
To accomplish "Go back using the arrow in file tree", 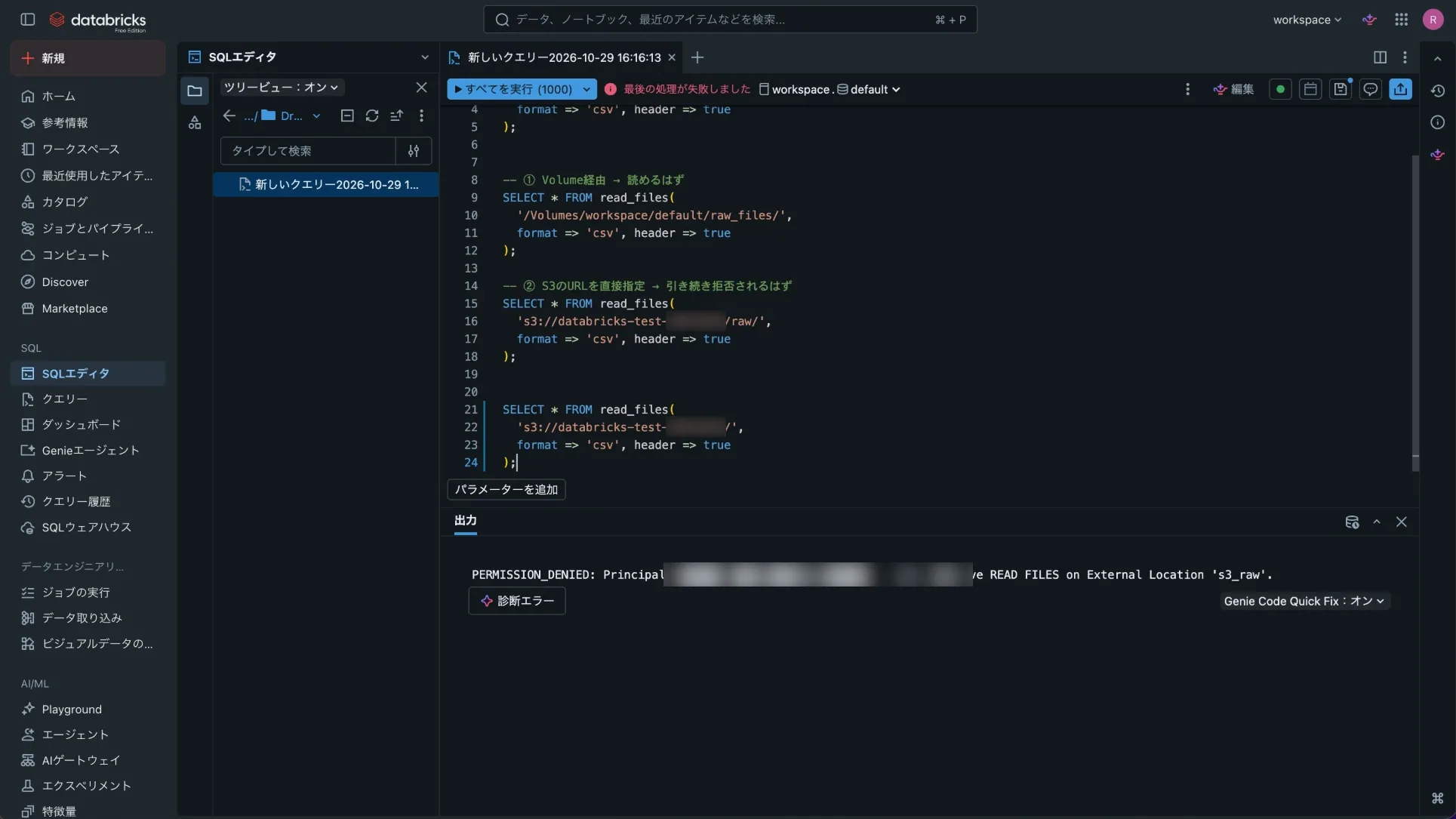I will click(x=229, y=115).
